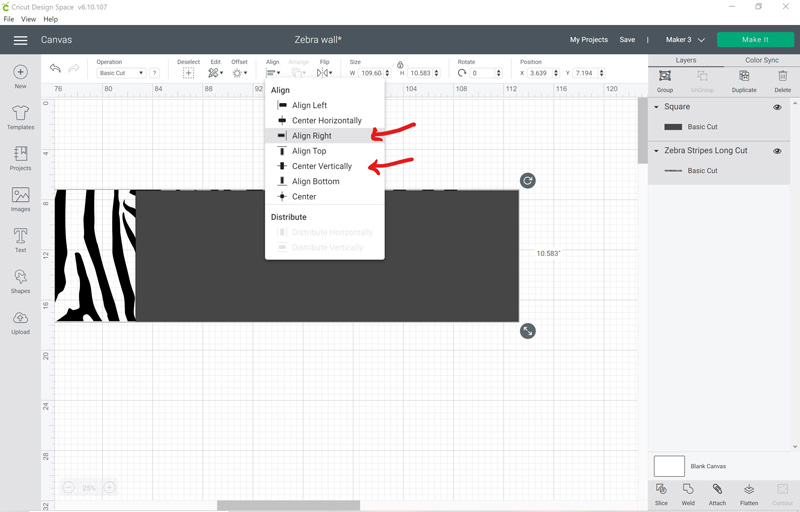Click the height stepper arrows
The height and width of the screenshot is (512, 800).
pyautogui.click(x=436, y=73)
